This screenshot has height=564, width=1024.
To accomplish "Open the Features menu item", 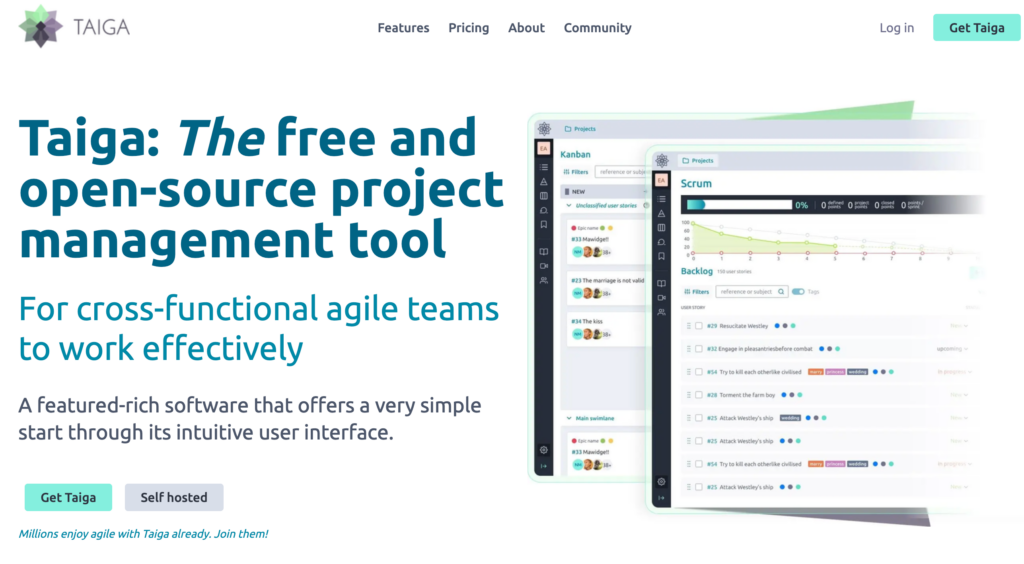I will point(403,28).
